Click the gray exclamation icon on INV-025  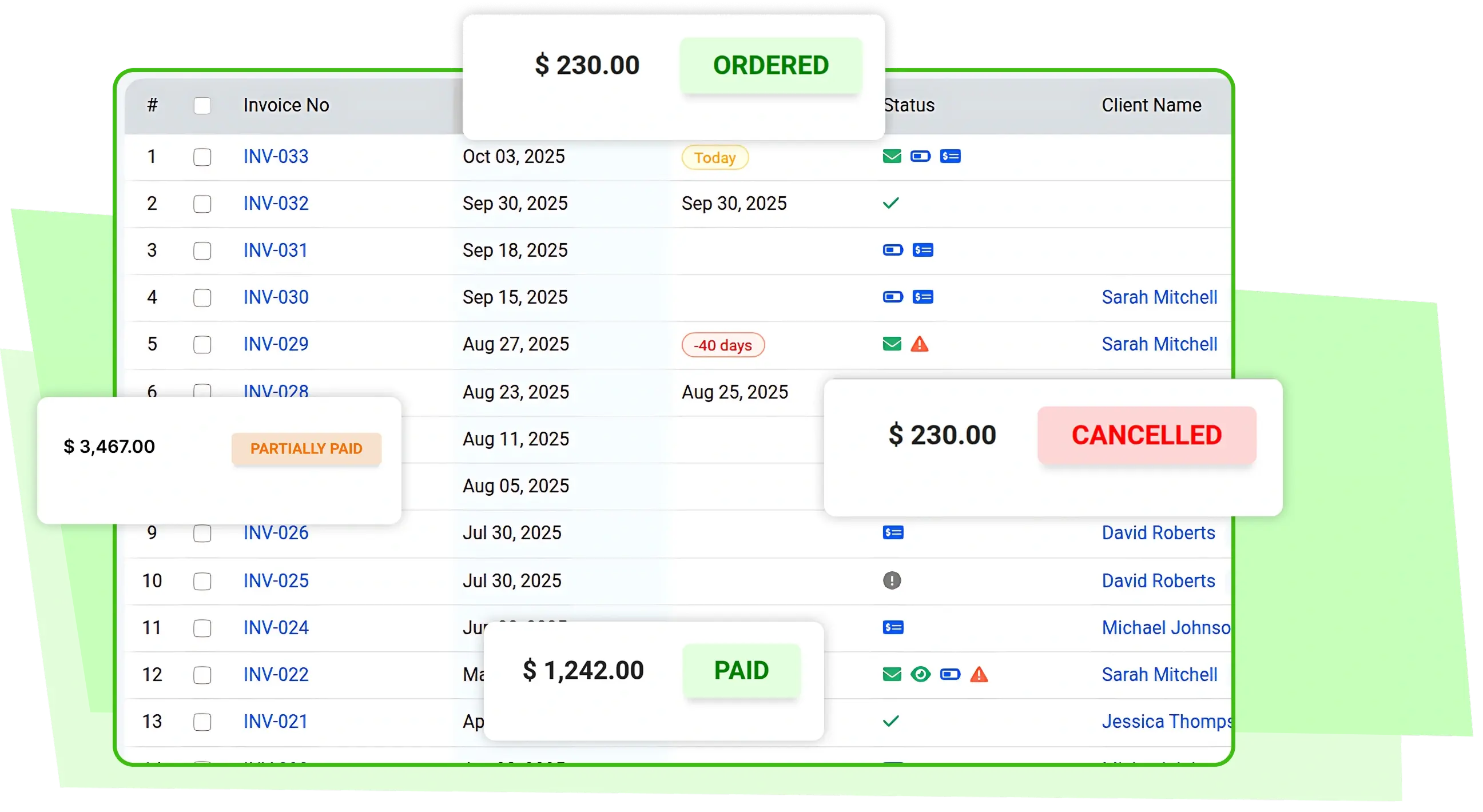click(892, 581)
